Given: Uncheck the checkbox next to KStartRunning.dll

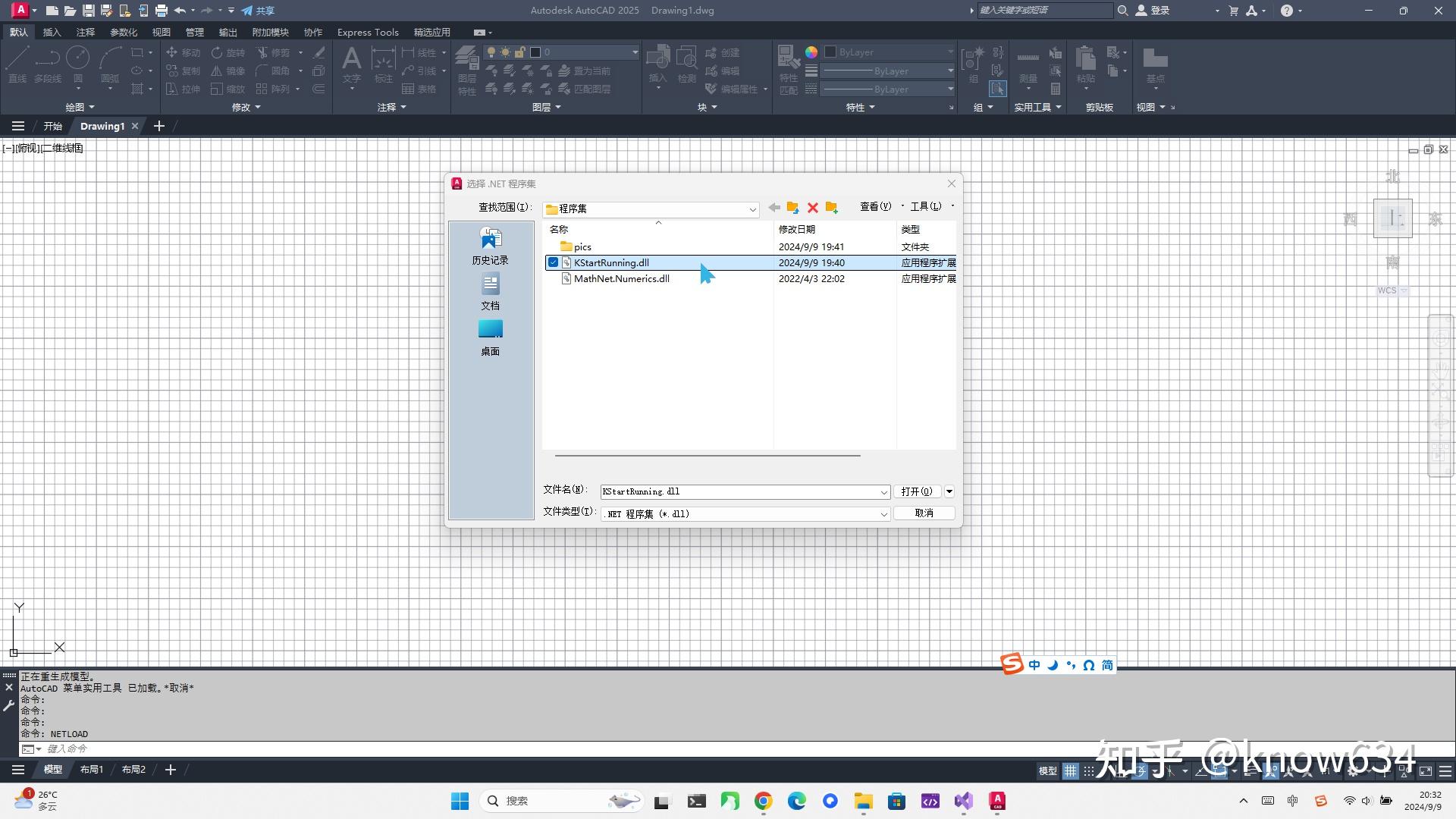Looking at the screenshot, I should click(x=554, y=262).
